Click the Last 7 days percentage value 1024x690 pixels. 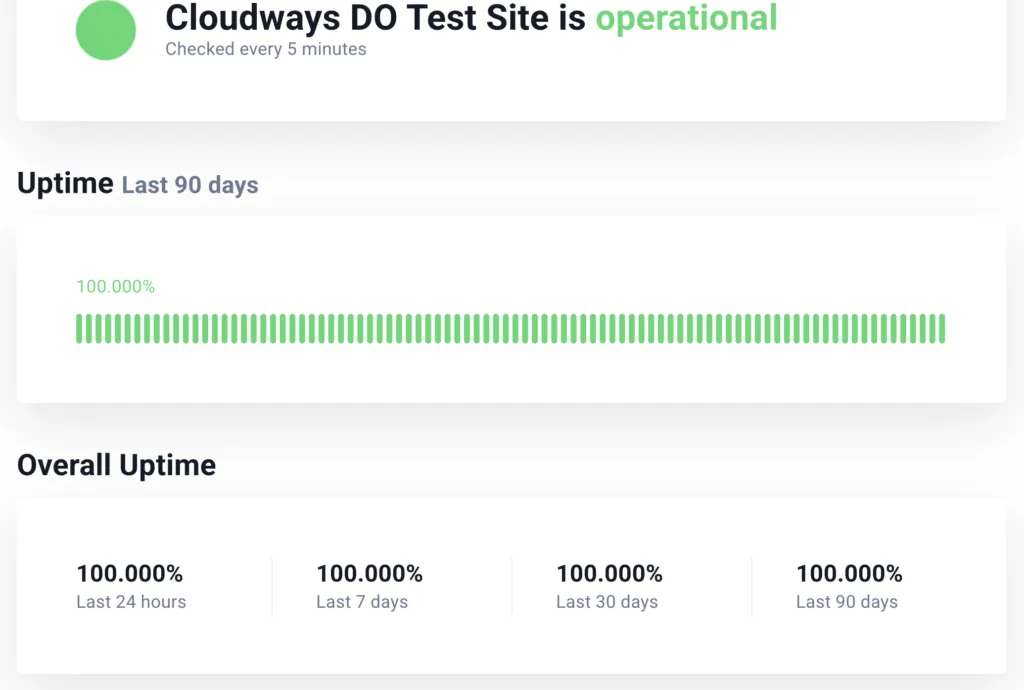(x=370, y=574)
